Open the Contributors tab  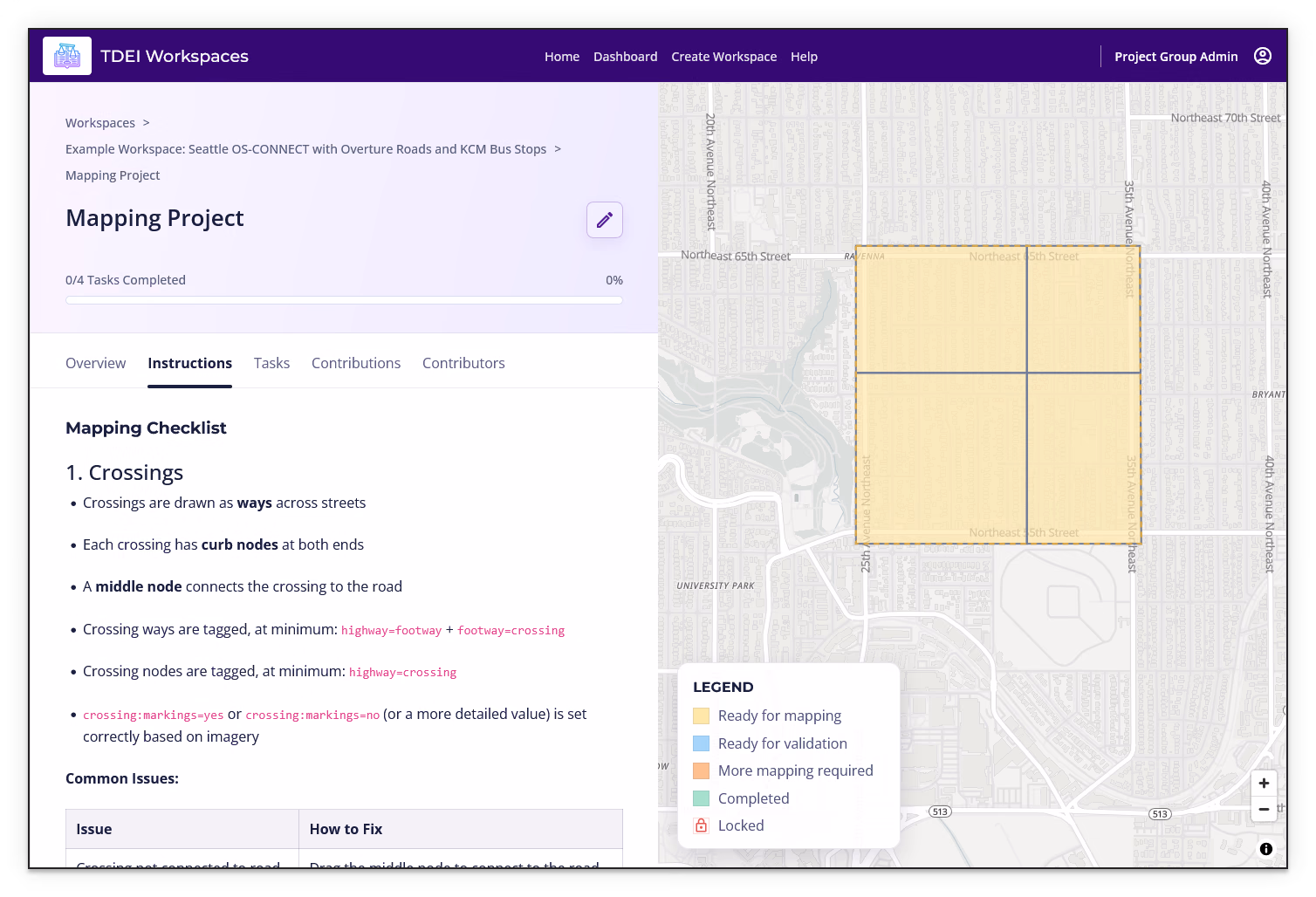pyautogui.click(x=463, y=363)
